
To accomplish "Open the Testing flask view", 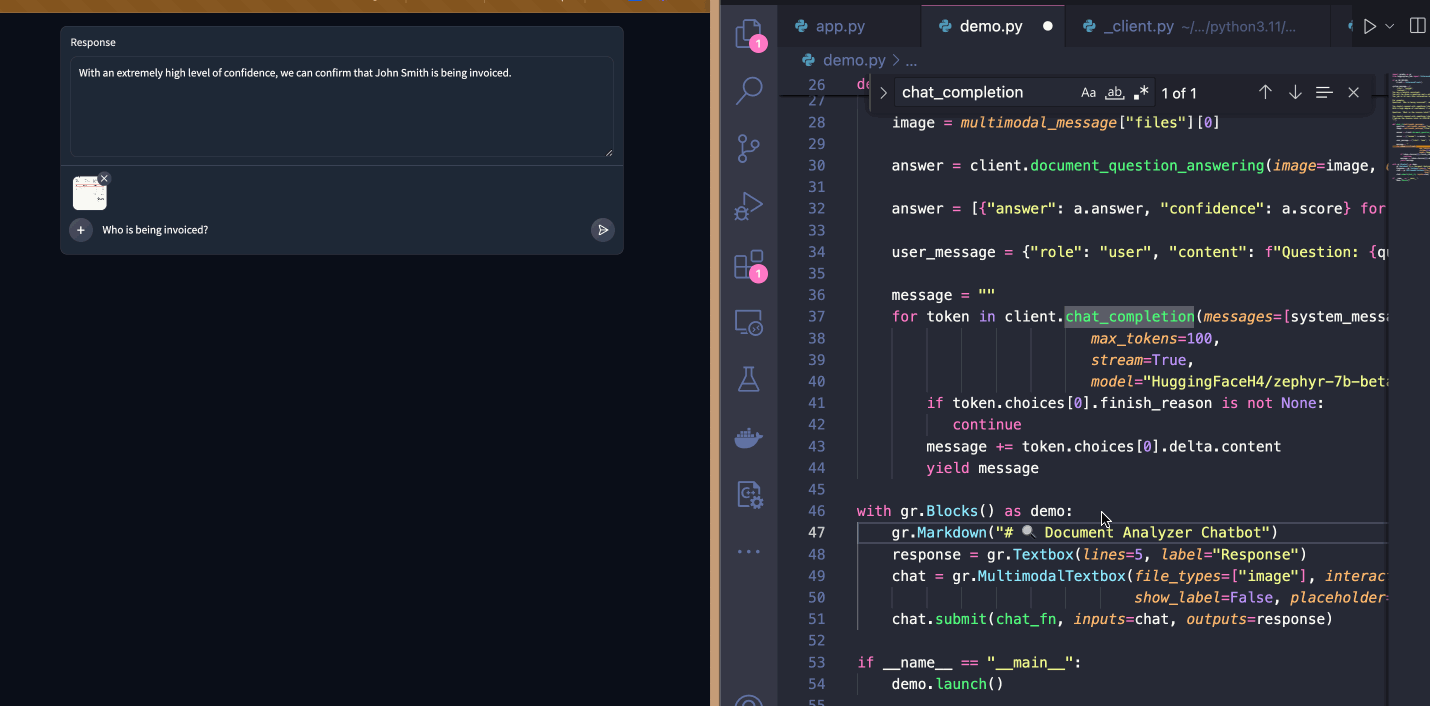I will click(748, 379).
